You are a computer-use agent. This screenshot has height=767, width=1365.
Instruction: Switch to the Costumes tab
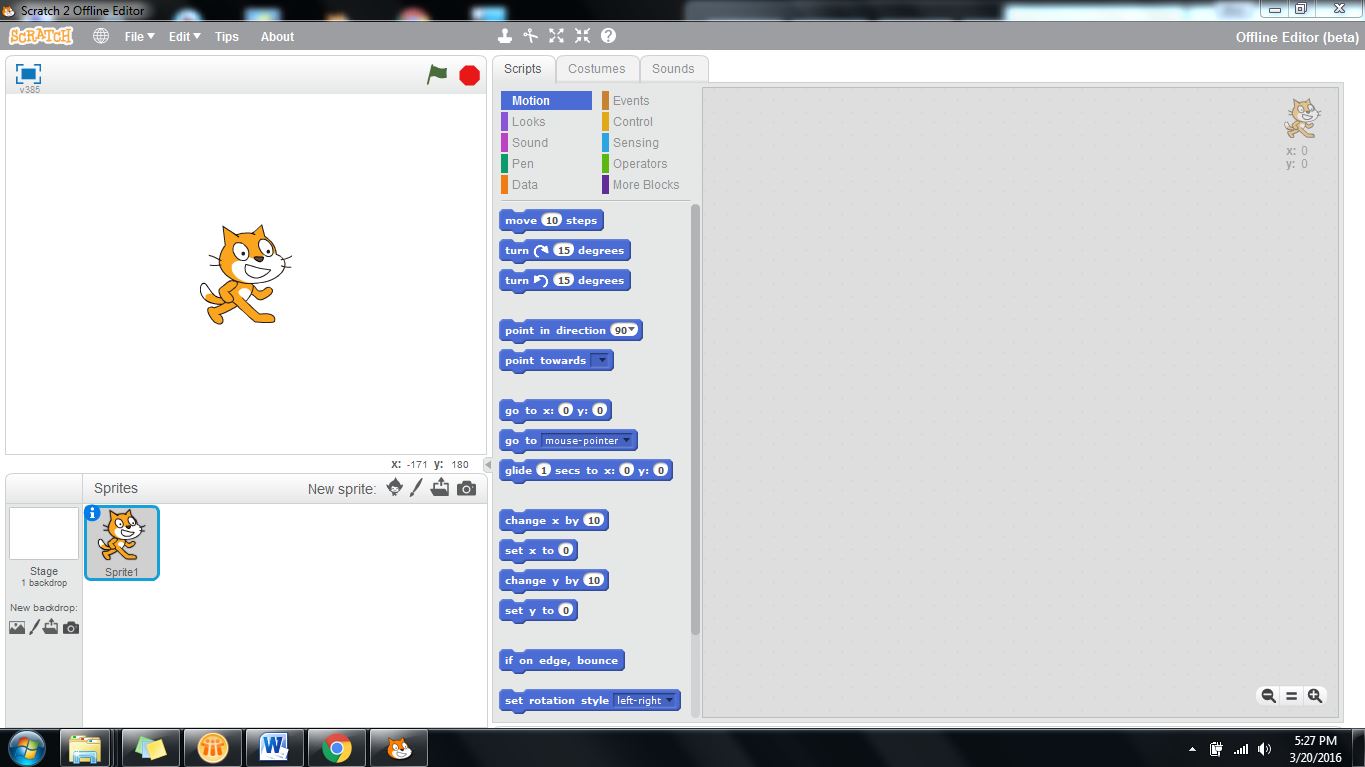pyautogui.click(x=597, y=69)
